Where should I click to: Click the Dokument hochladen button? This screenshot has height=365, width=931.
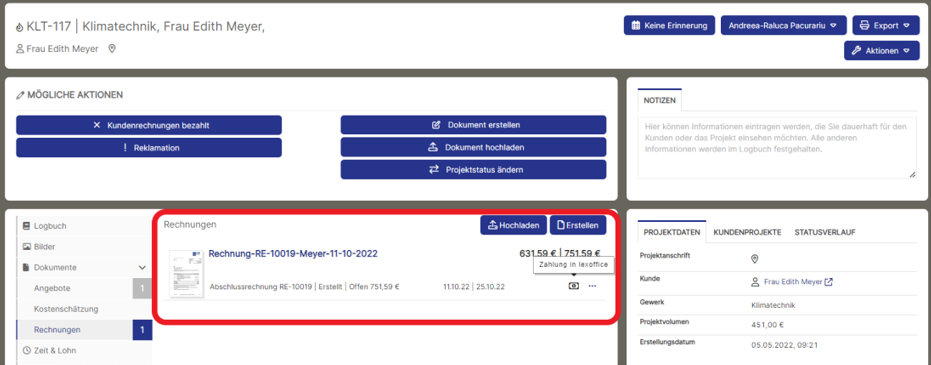pyautogui.click(x=473, y=147)
